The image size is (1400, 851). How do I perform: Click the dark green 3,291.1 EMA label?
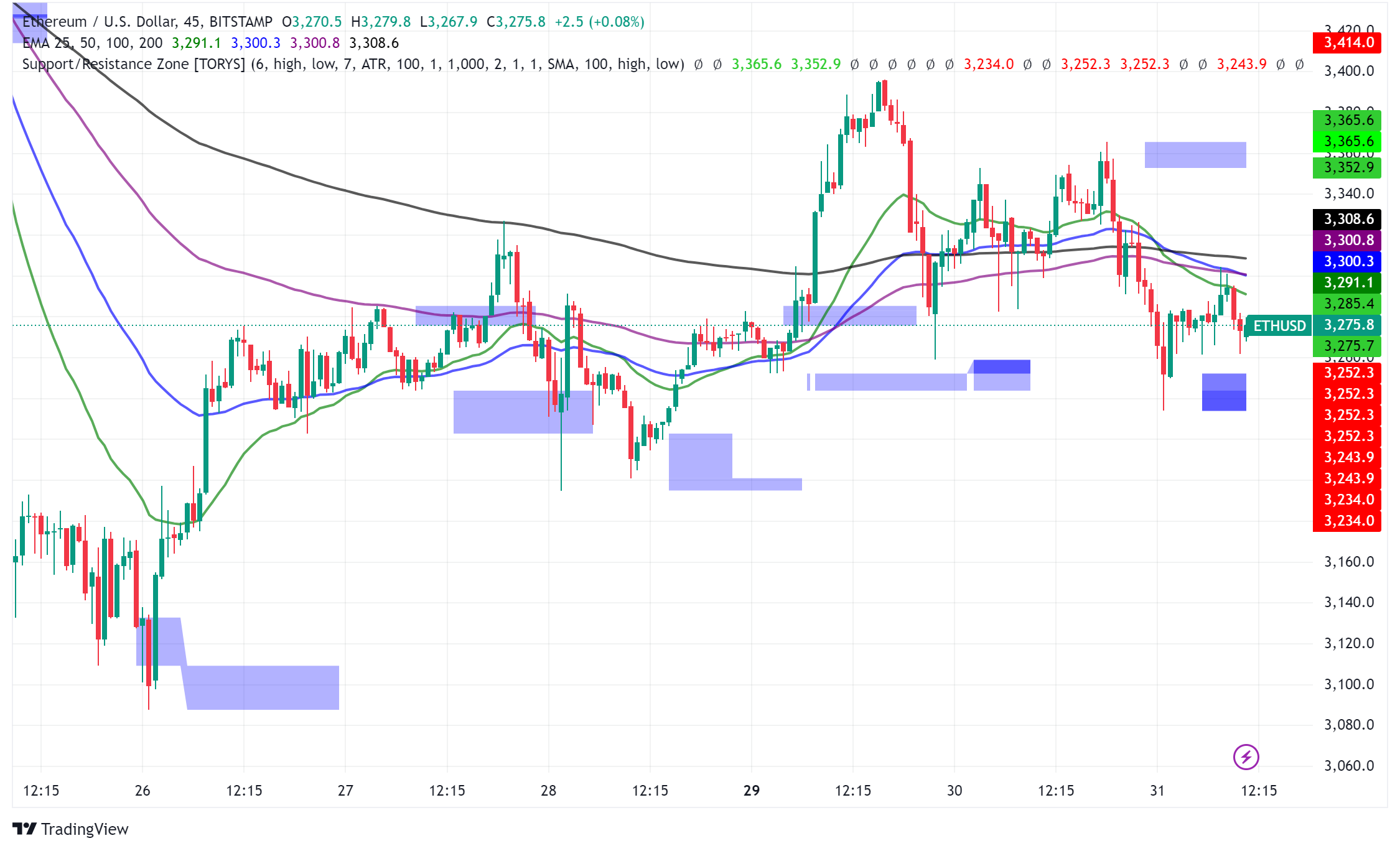tap(1347, 282)
